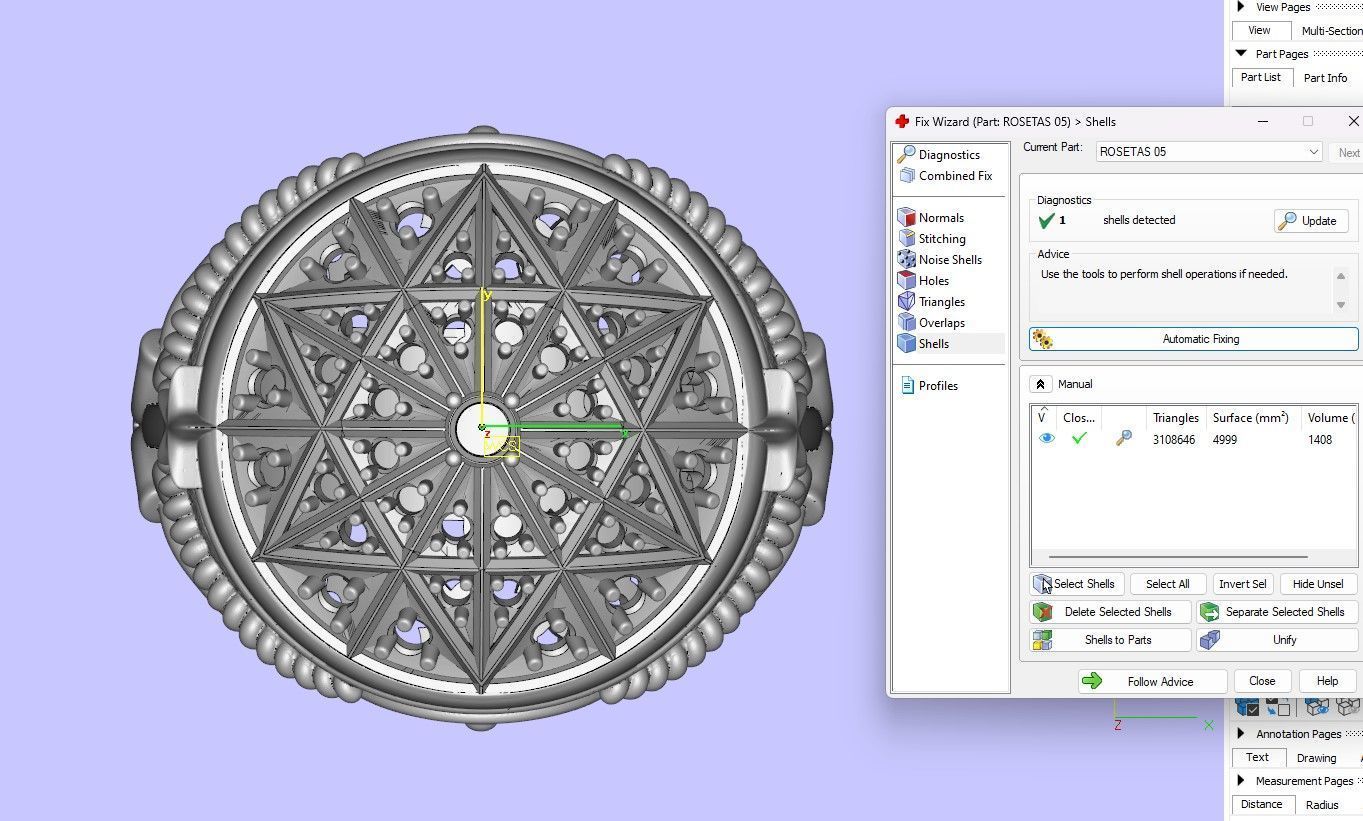Click the show parts eye-cube icon
1363x821 pixels.
tap(1316, 707)
